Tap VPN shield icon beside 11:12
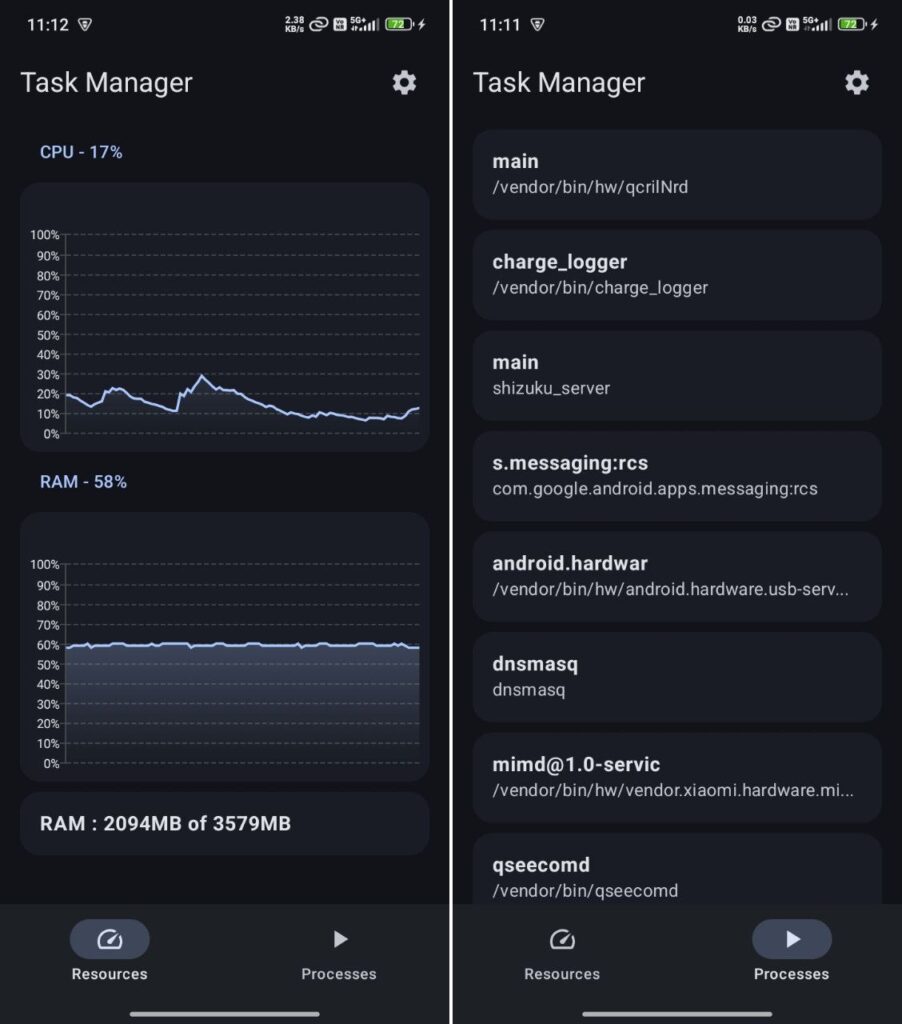902x1024 pixels. click(x=85, y=25)
